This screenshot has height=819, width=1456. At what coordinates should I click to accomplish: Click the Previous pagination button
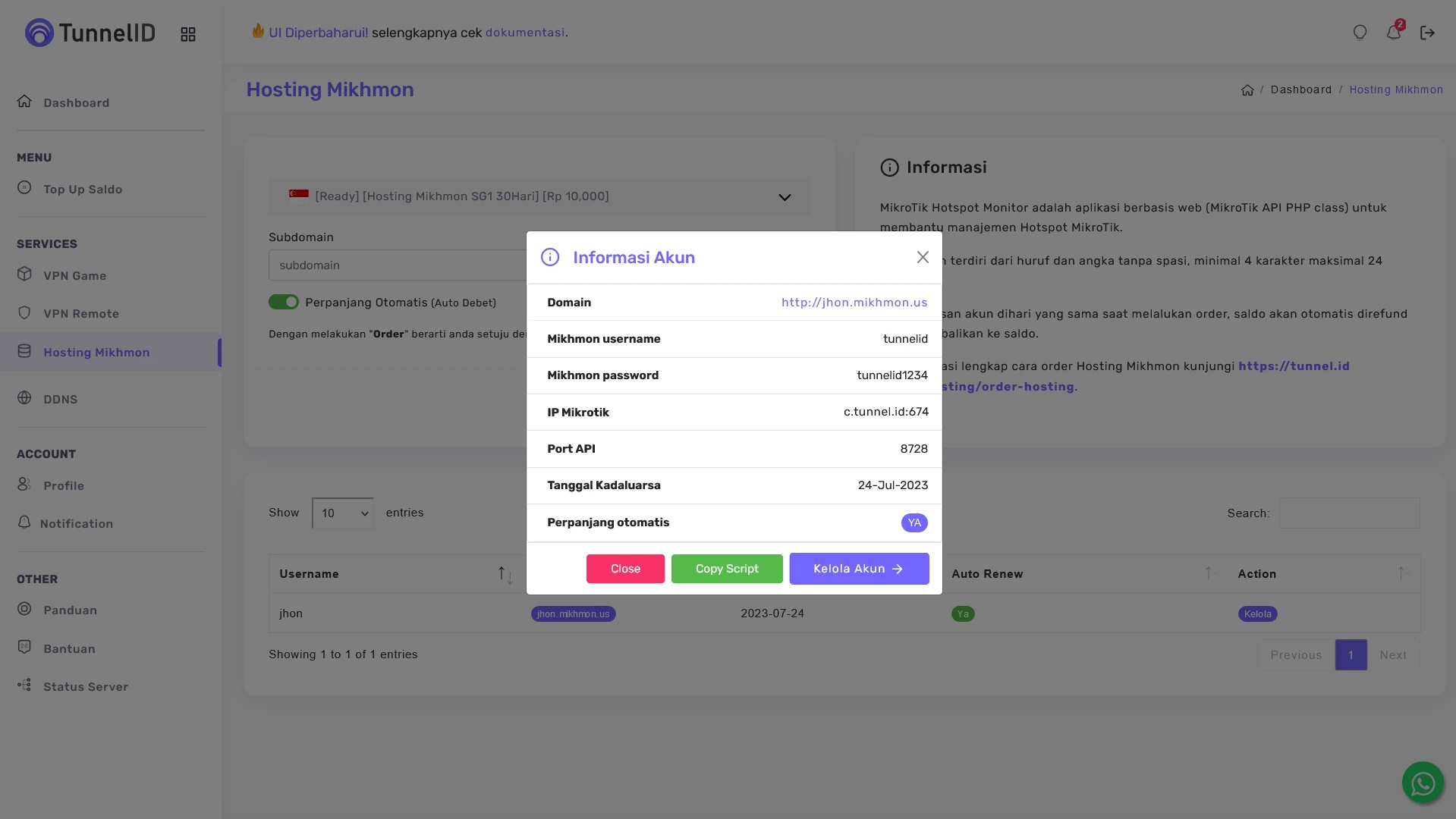coord(1296,655)
